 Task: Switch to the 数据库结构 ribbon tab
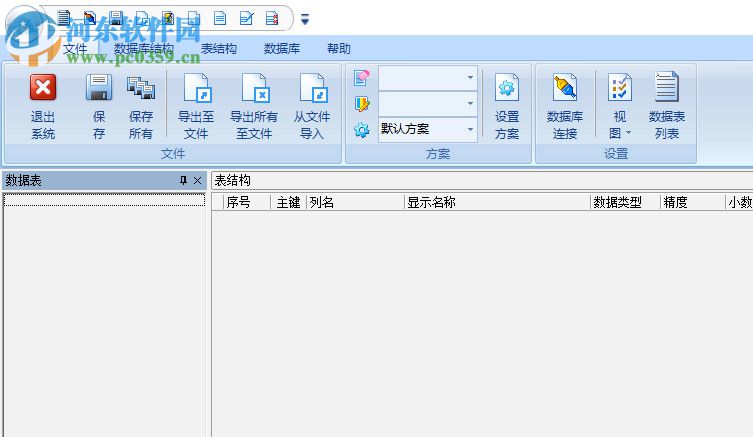pyautogui.click(x=143, y=49)
